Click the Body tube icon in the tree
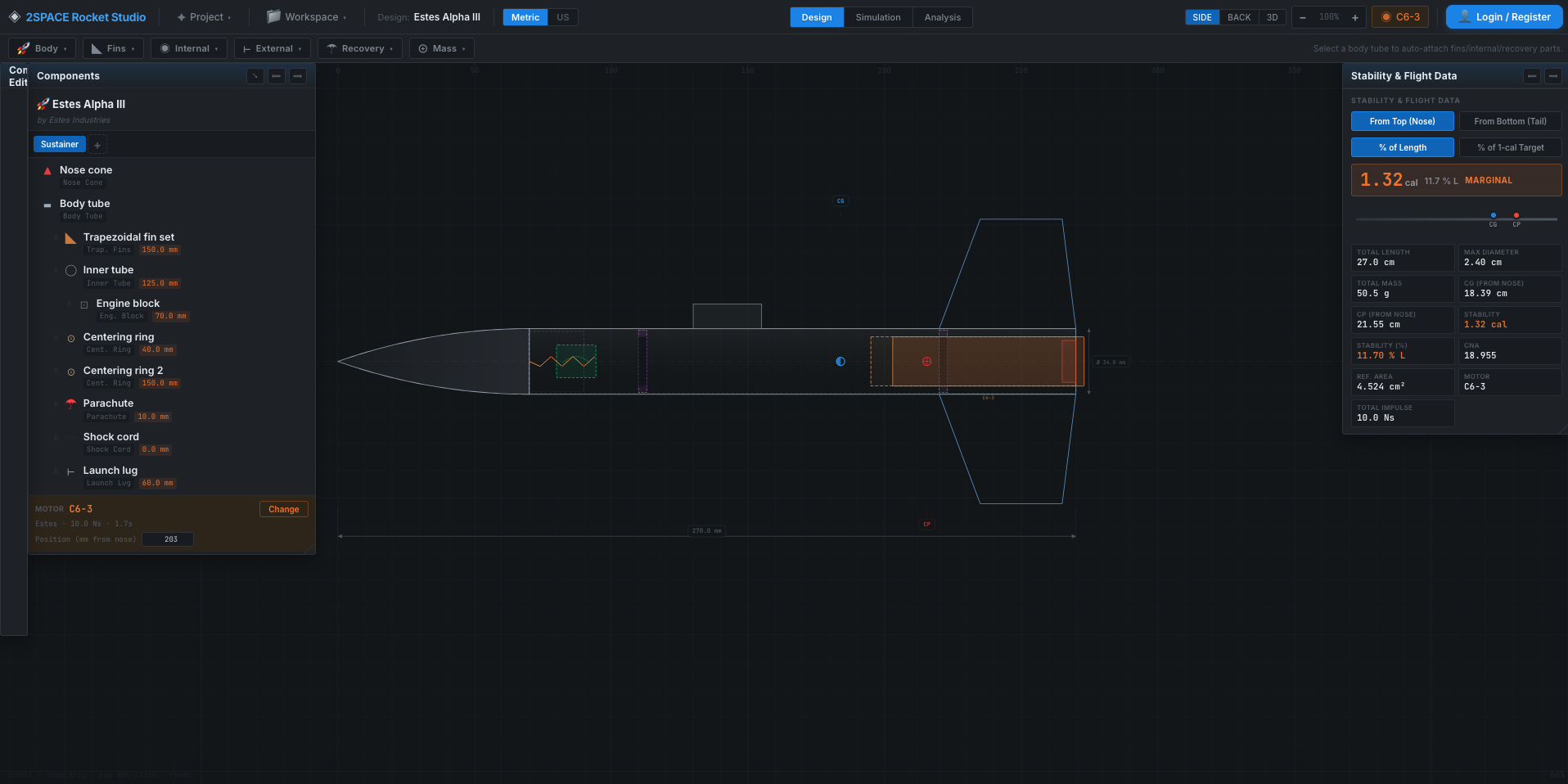1568x784 pixels. (x=47, y=205)
